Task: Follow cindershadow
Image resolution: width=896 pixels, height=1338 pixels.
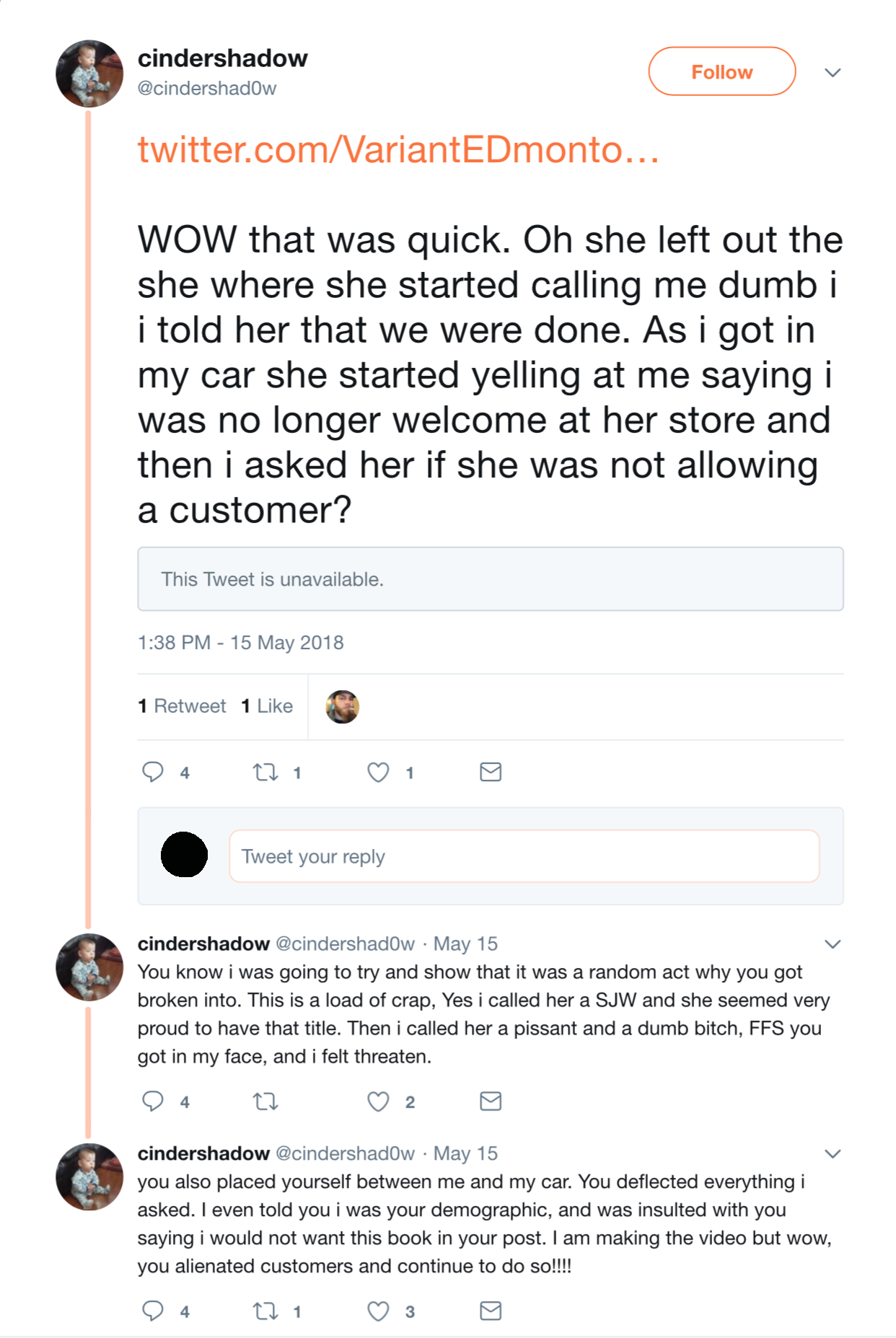Action: pos(722,71)
